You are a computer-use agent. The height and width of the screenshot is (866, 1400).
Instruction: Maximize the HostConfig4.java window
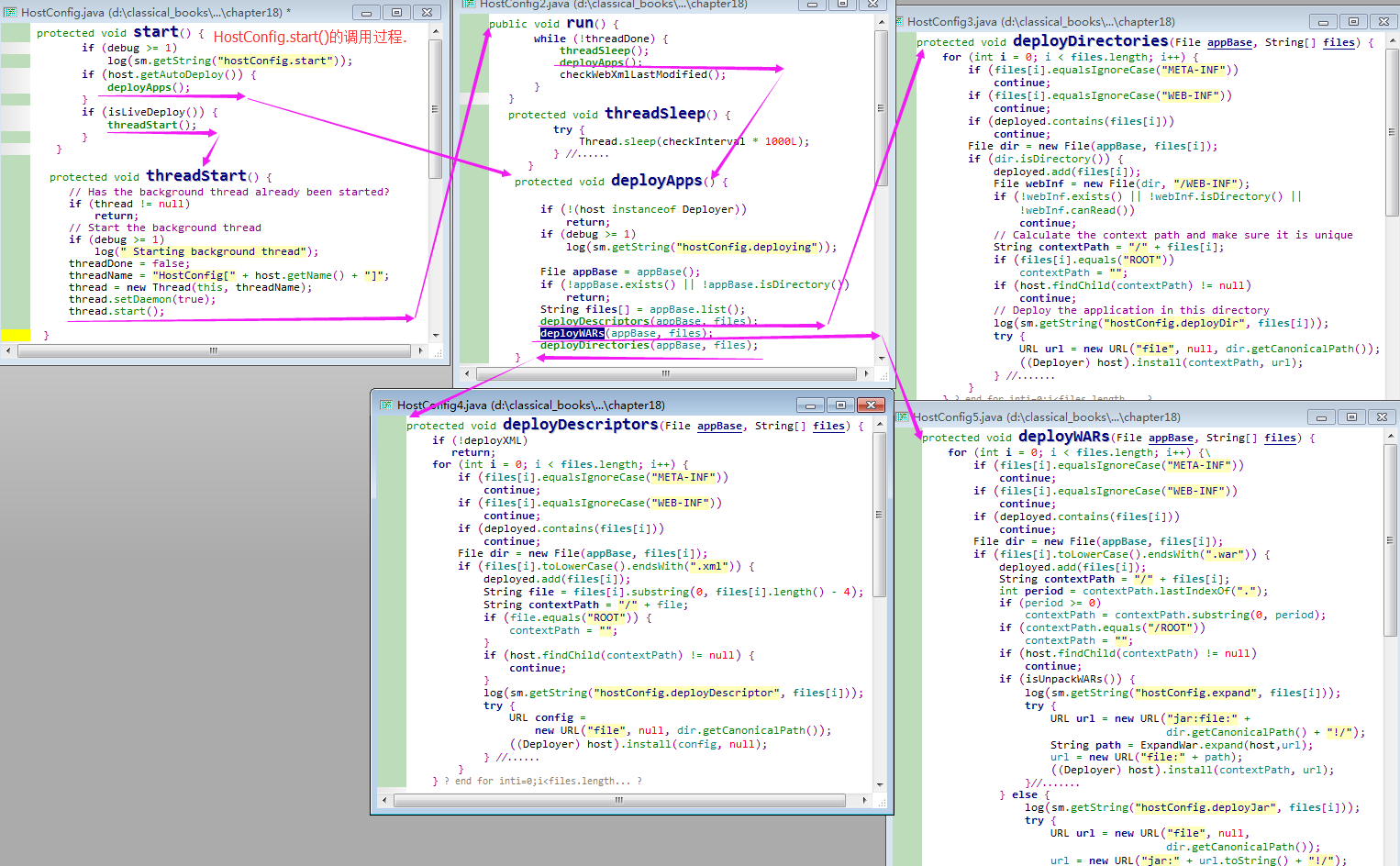840,405
